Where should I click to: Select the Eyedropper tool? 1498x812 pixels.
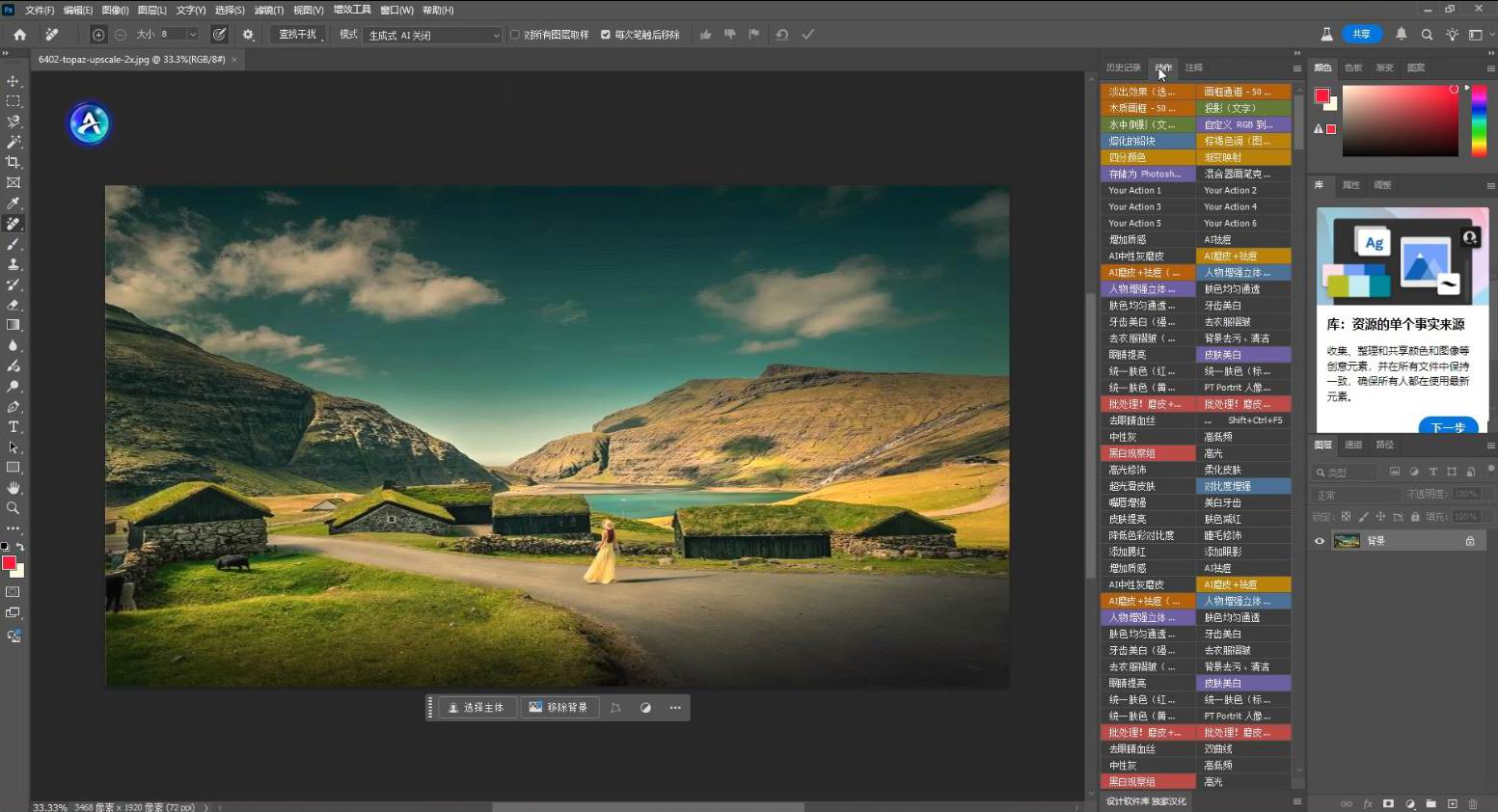pos(14,203)
